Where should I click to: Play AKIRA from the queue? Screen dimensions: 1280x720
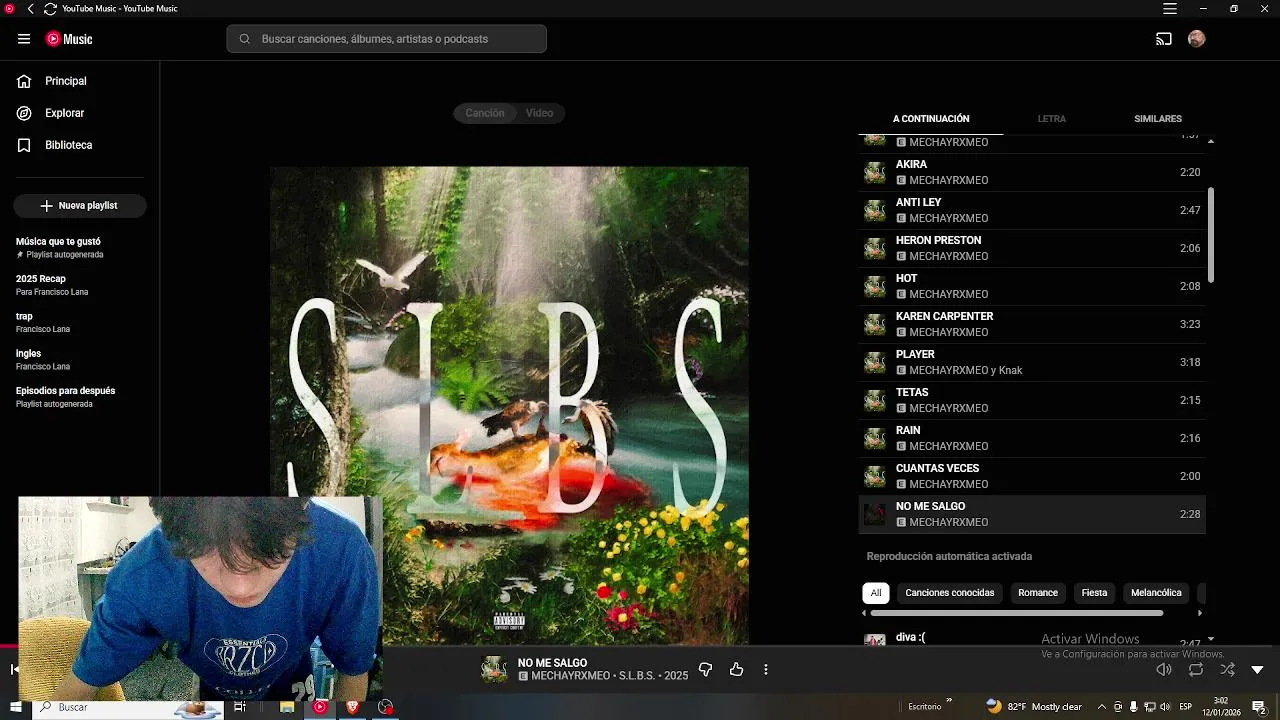point(1032,172)
